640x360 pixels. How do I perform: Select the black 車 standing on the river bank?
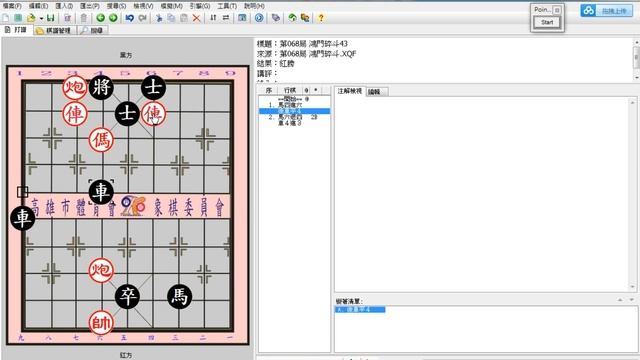pyautogui.click(x=101, y=192)
